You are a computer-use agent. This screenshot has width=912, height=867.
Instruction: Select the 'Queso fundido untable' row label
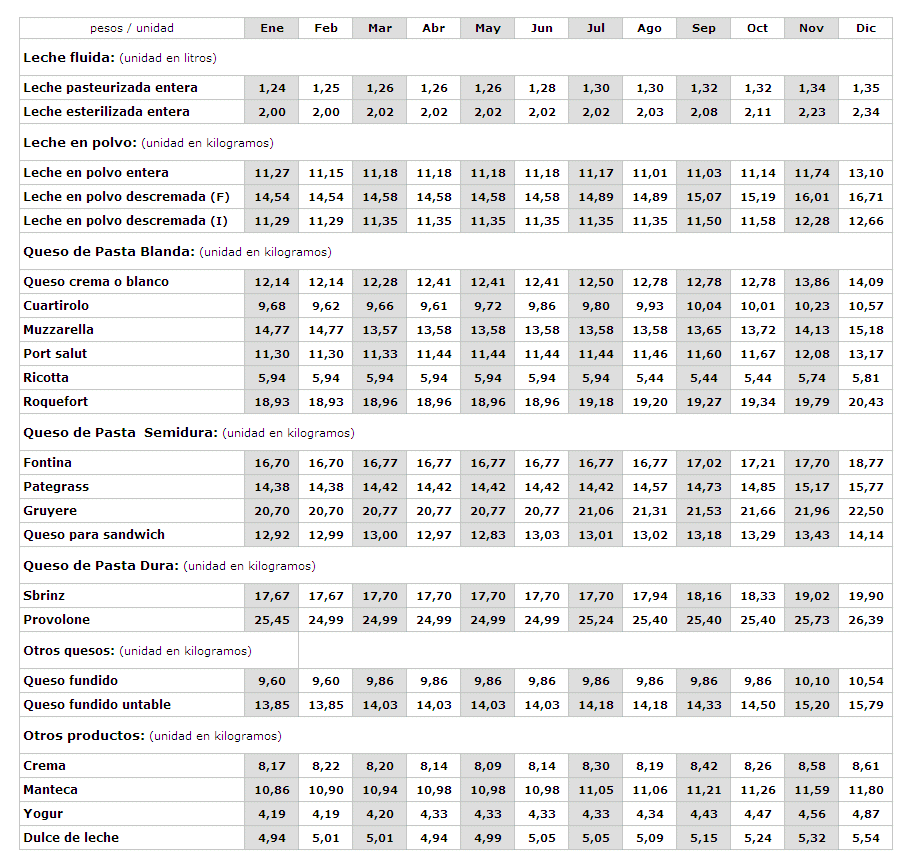pos(97,704)
